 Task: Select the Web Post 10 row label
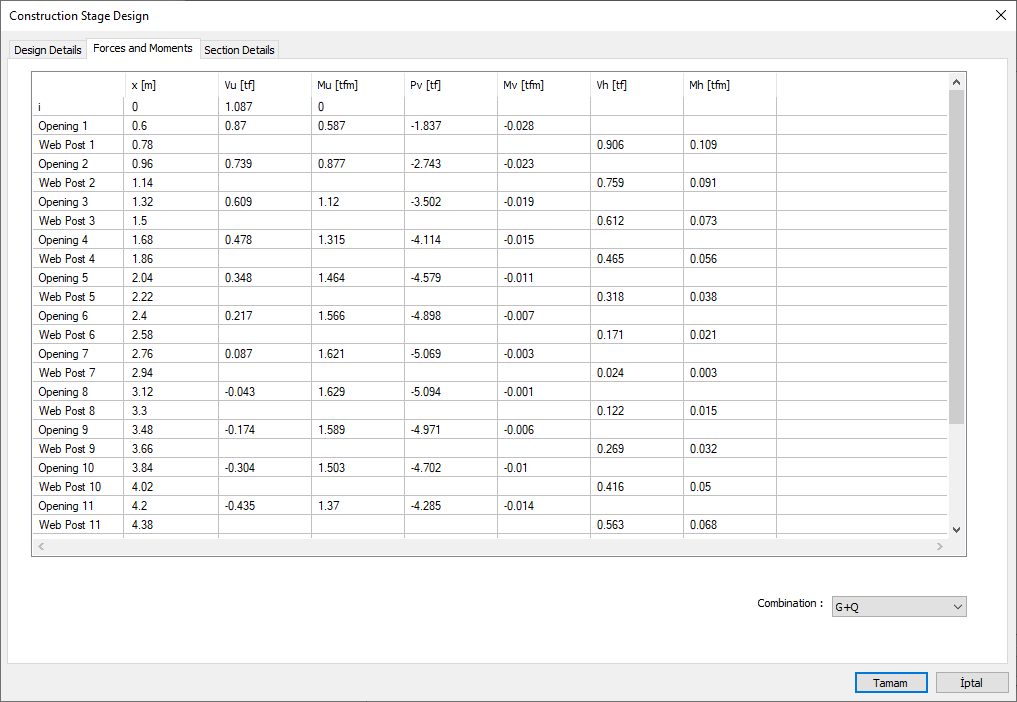(69, 487)
